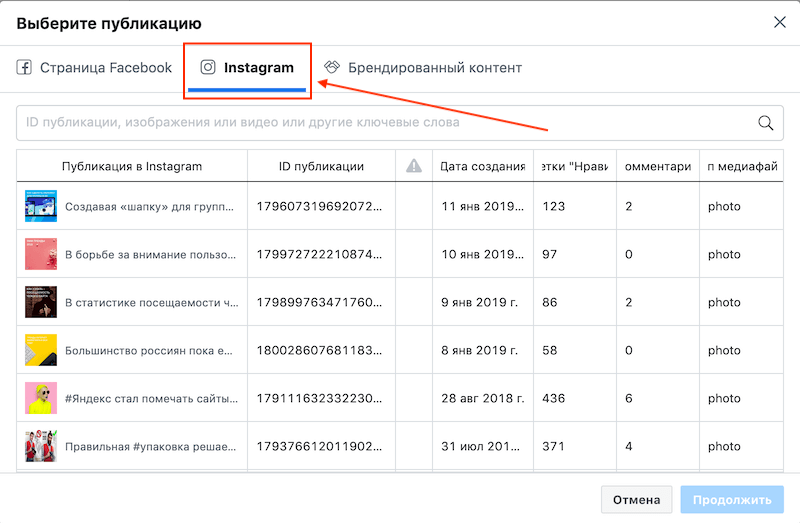This screenshot has height=523, width=800.
Task: Close the publication selection dialog
Action: (x=780, y=22)
